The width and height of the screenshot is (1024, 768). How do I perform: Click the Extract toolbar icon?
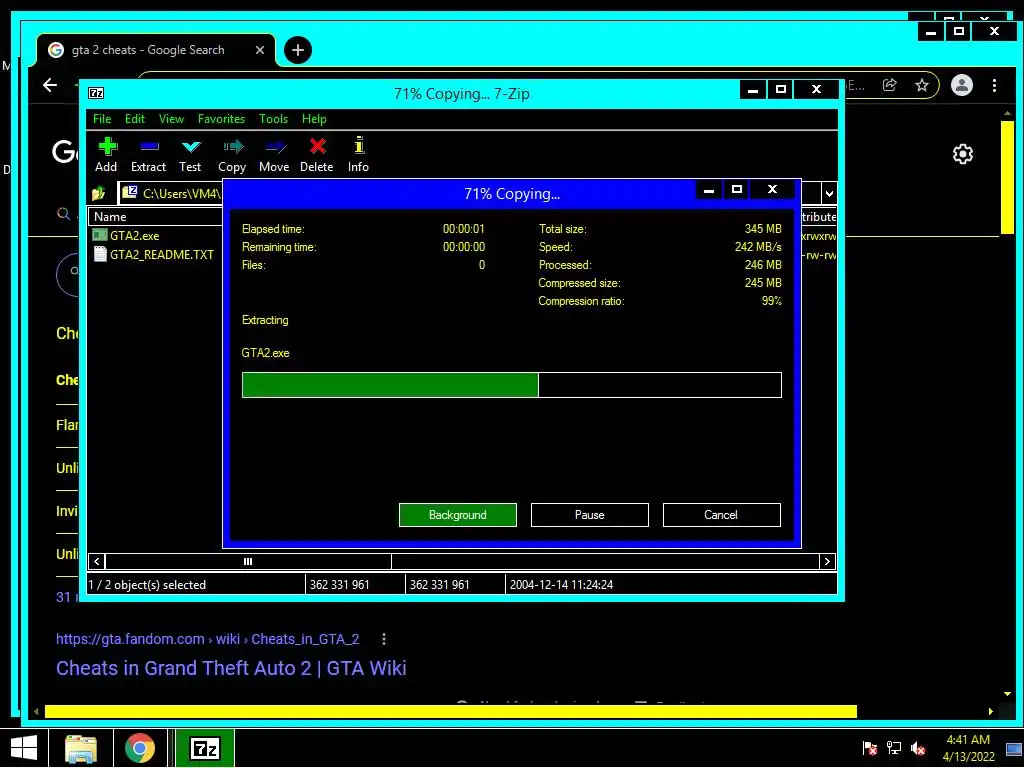148,155
